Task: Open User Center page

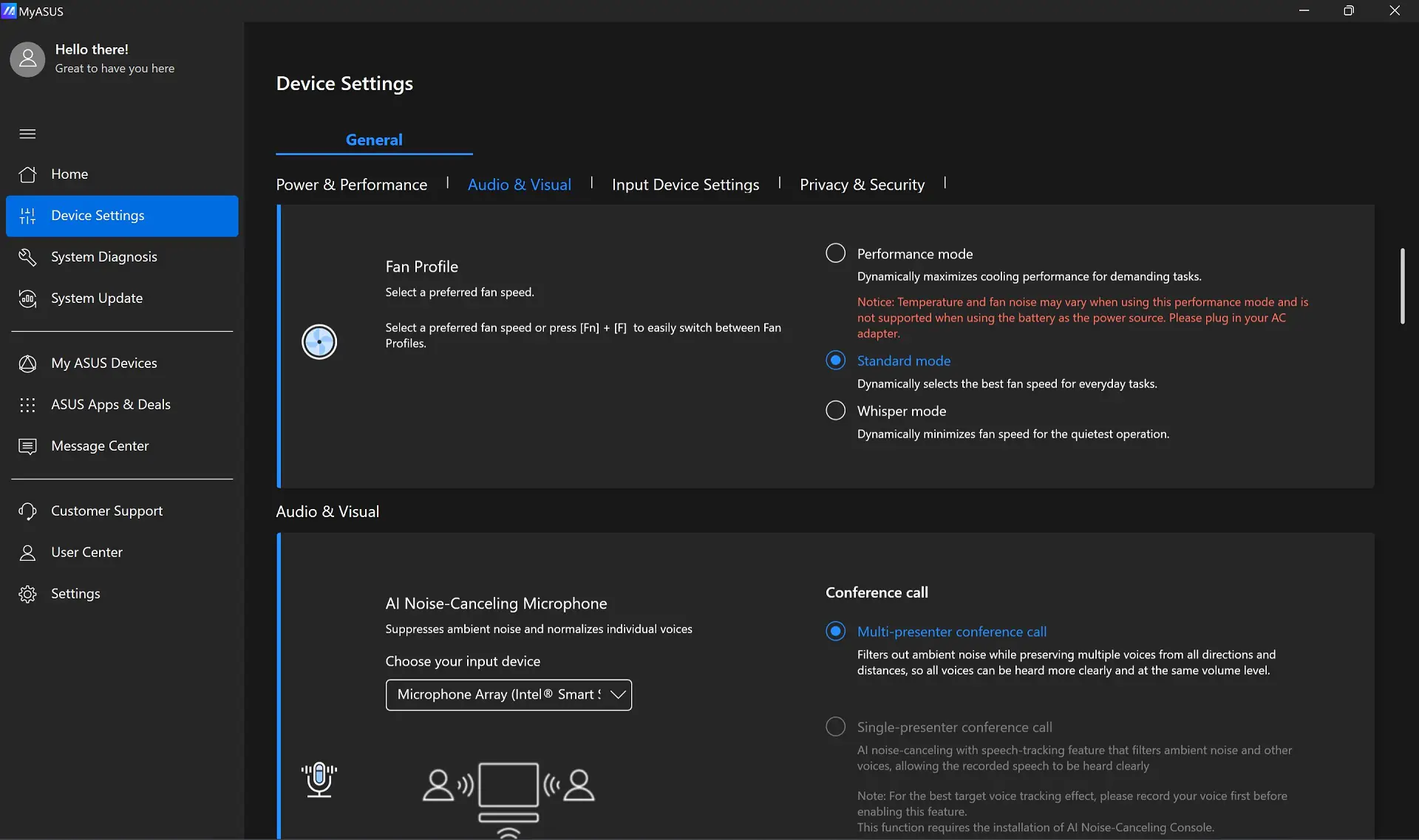Action: 122,553
